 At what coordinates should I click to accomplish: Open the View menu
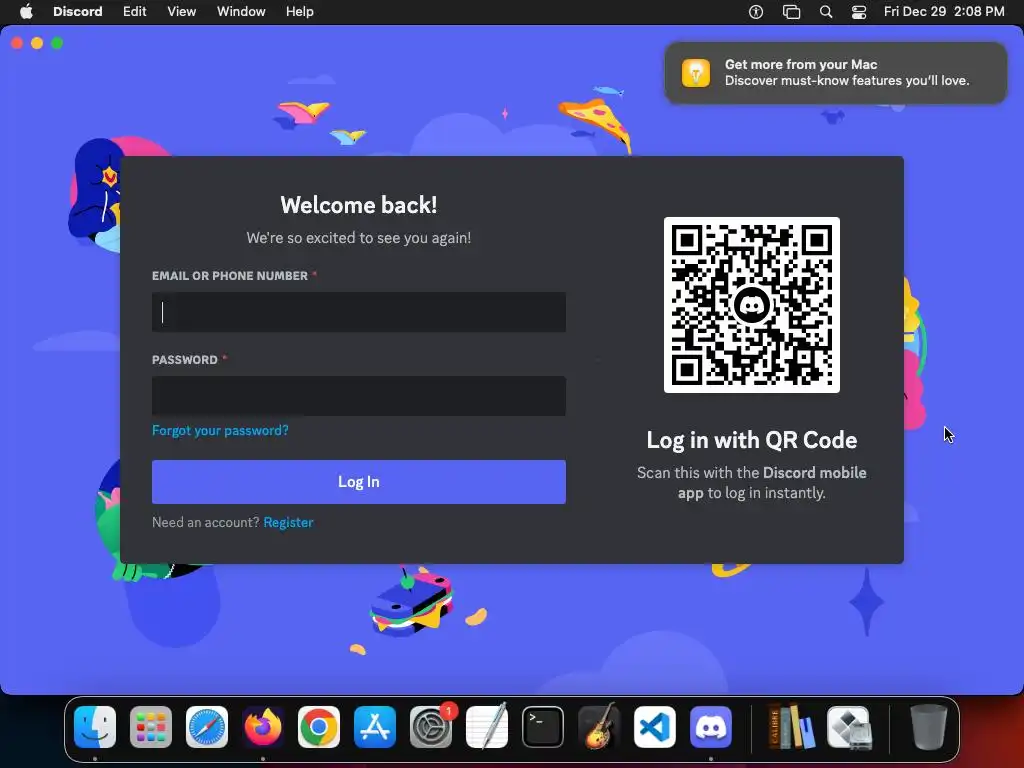pos(182,11)
